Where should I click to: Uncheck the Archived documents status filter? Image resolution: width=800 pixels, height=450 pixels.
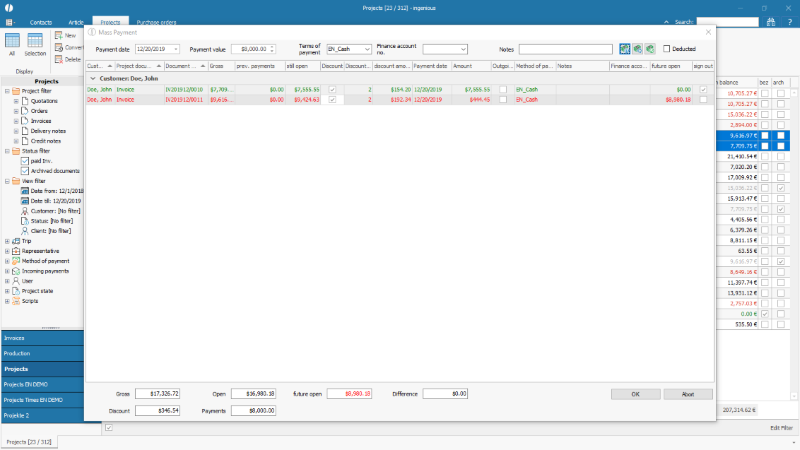(x=24, y=171)
